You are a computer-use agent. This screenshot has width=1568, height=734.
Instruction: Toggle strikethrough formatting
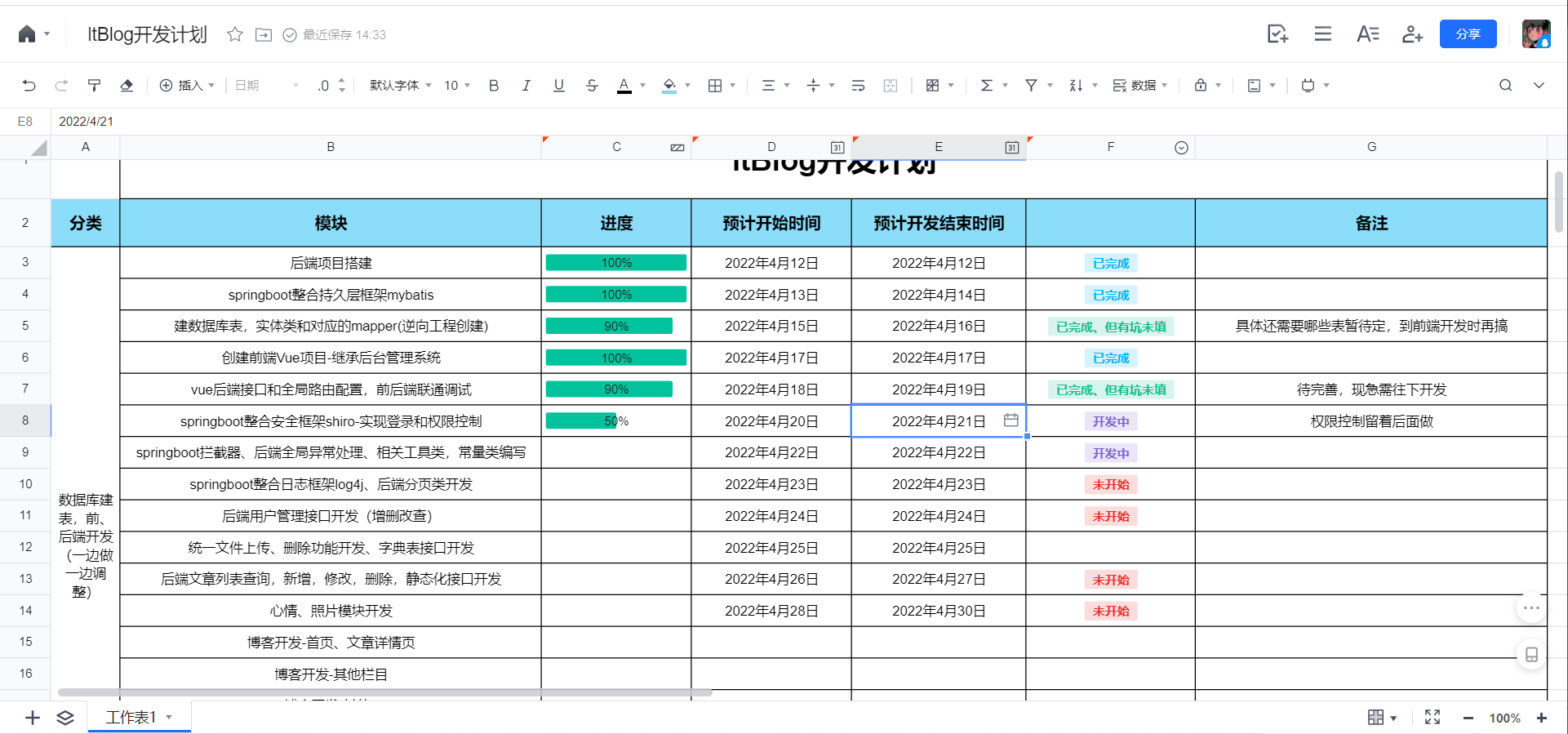click(592, 85)
